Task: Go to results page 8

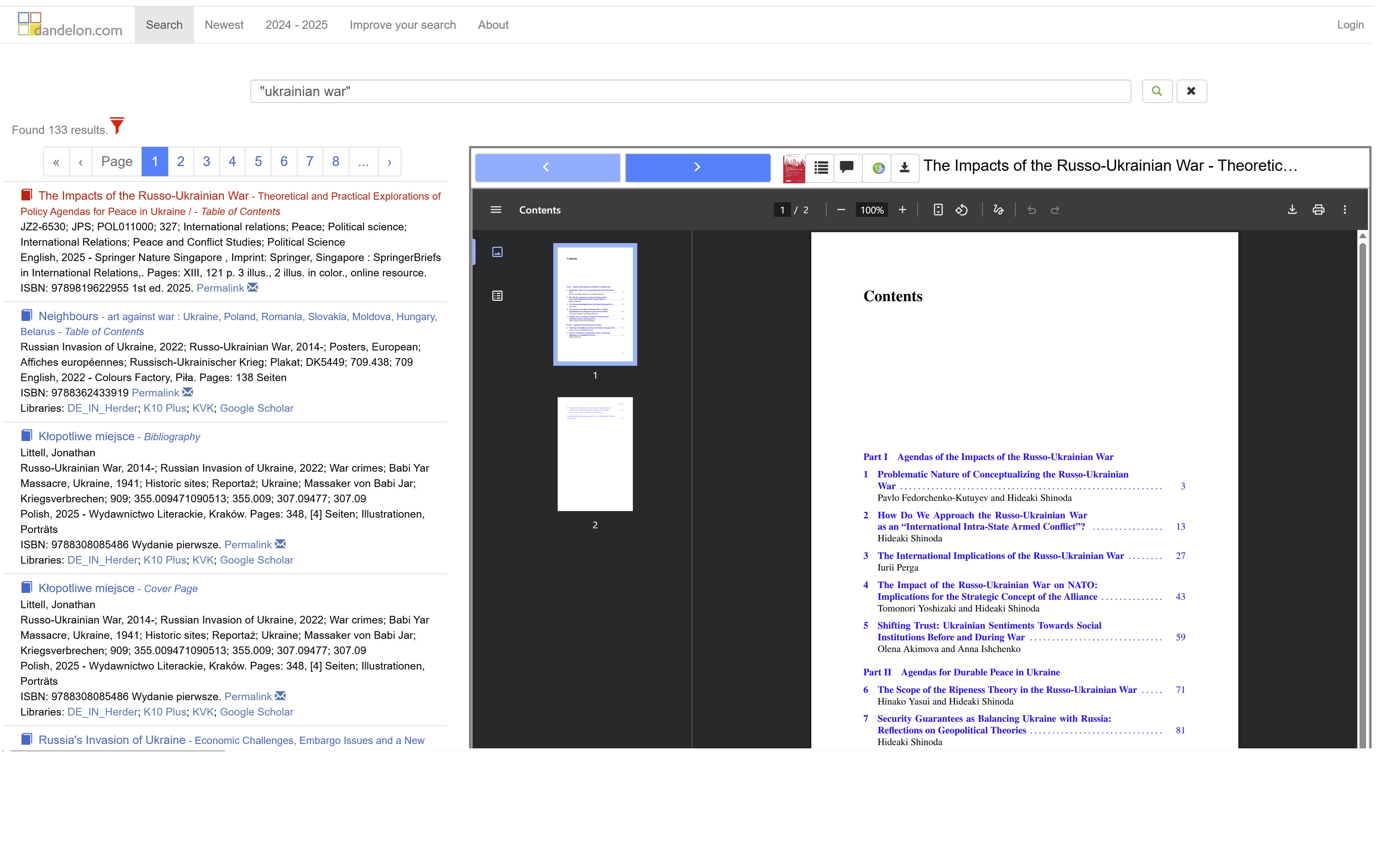Action: click(x=336, y=161)
